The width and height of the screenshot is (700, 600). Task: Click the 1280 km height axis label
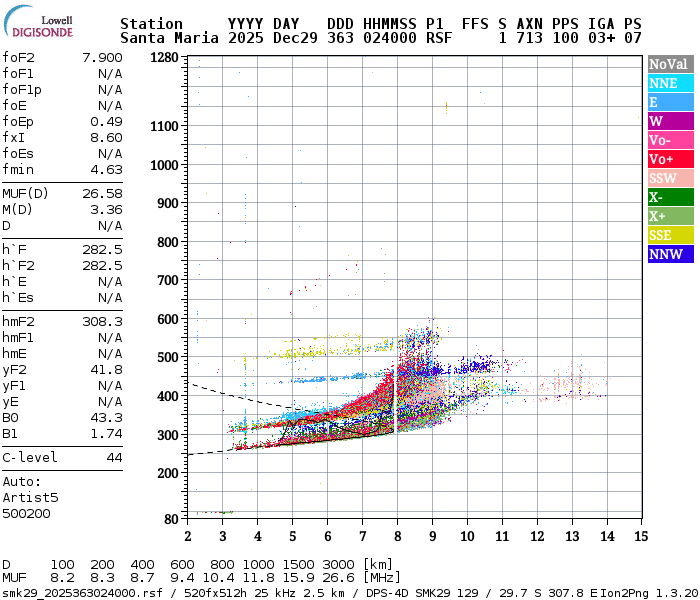[x=164, y=57]
